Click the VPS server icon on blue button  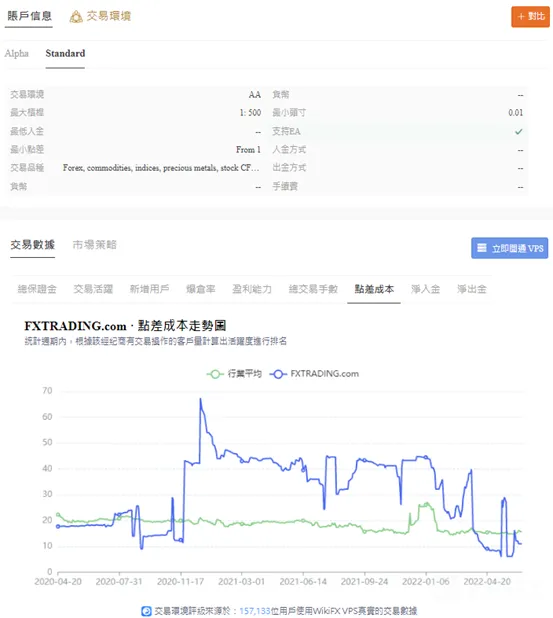click(482, 248)
